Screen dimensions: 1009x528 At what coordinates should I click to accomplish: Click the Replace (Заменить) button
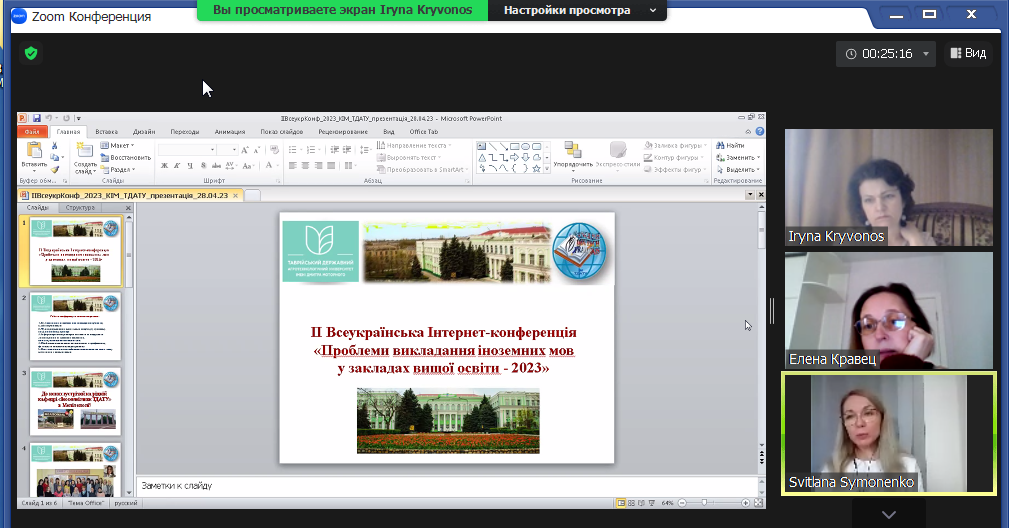pos(740,157)
